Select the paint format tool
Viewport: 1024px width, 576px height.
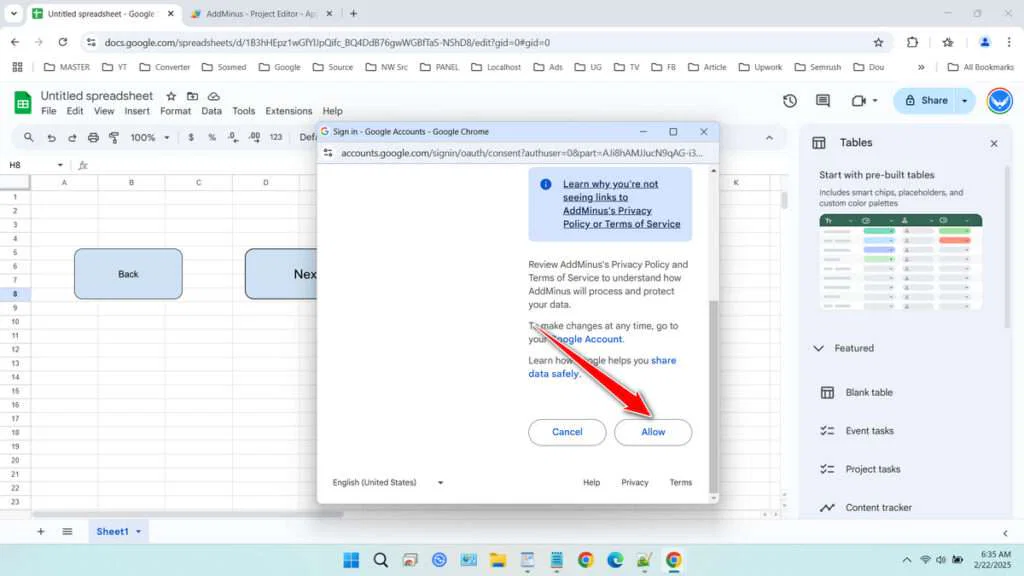[112, 137]
